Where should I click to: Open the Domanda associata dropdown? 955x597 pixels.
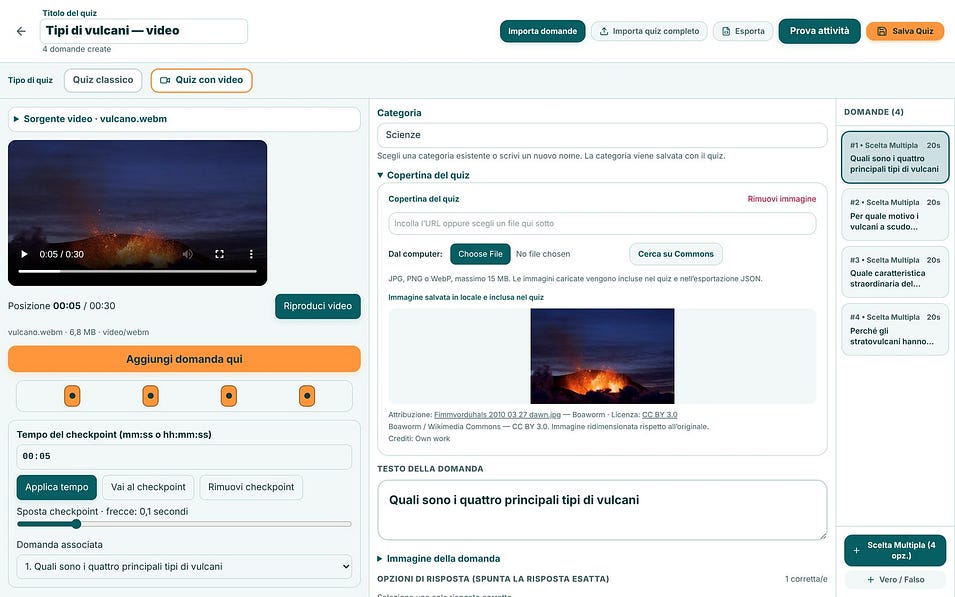tap(184, 567)
